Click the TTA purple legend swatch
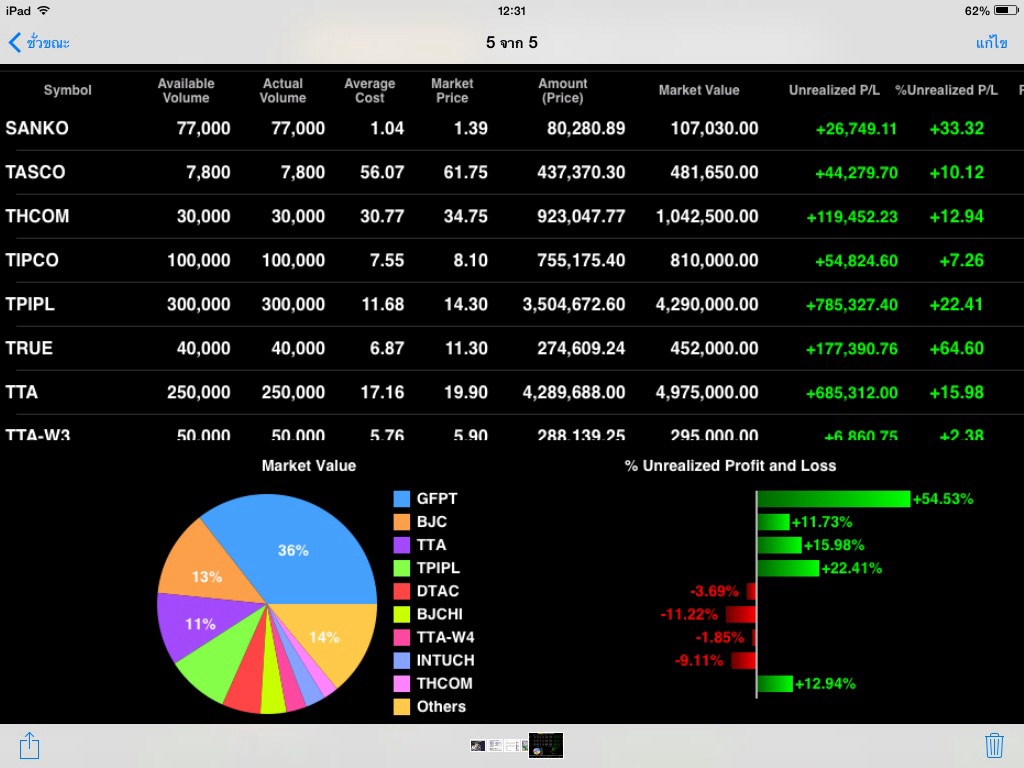 [x=402, y=545]
